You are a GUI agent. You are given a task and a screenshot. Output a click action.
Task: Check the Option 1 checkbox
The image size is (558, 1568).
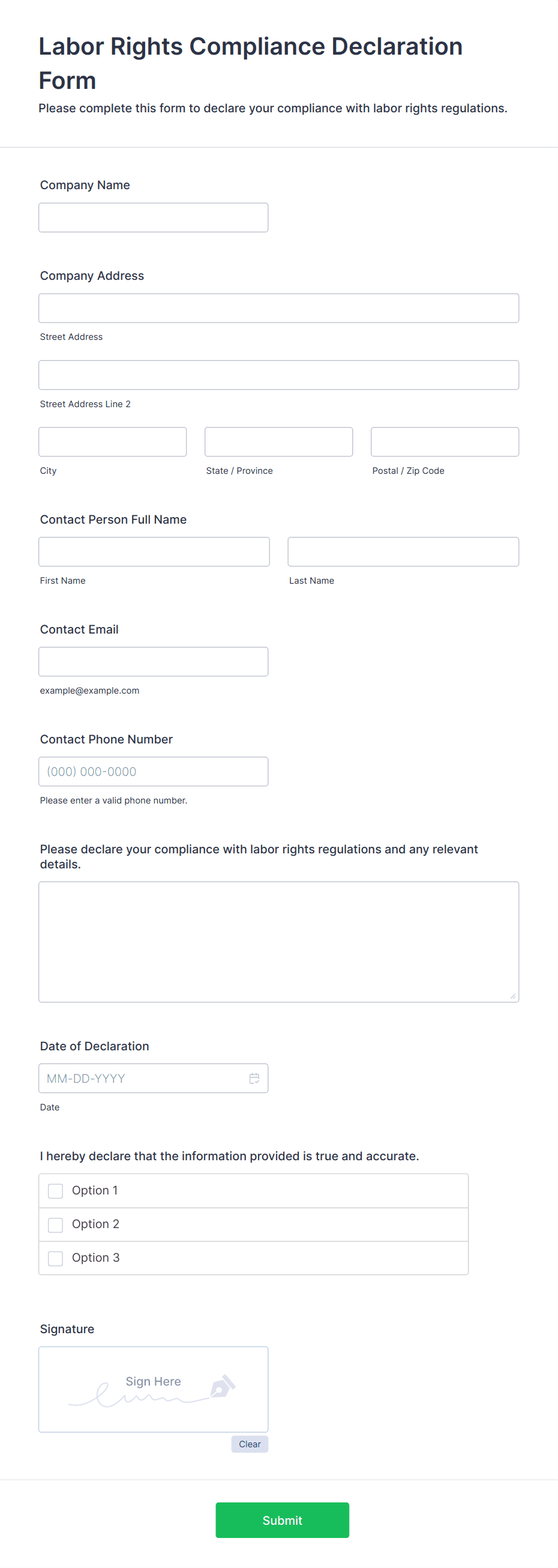coord(55,1190)
